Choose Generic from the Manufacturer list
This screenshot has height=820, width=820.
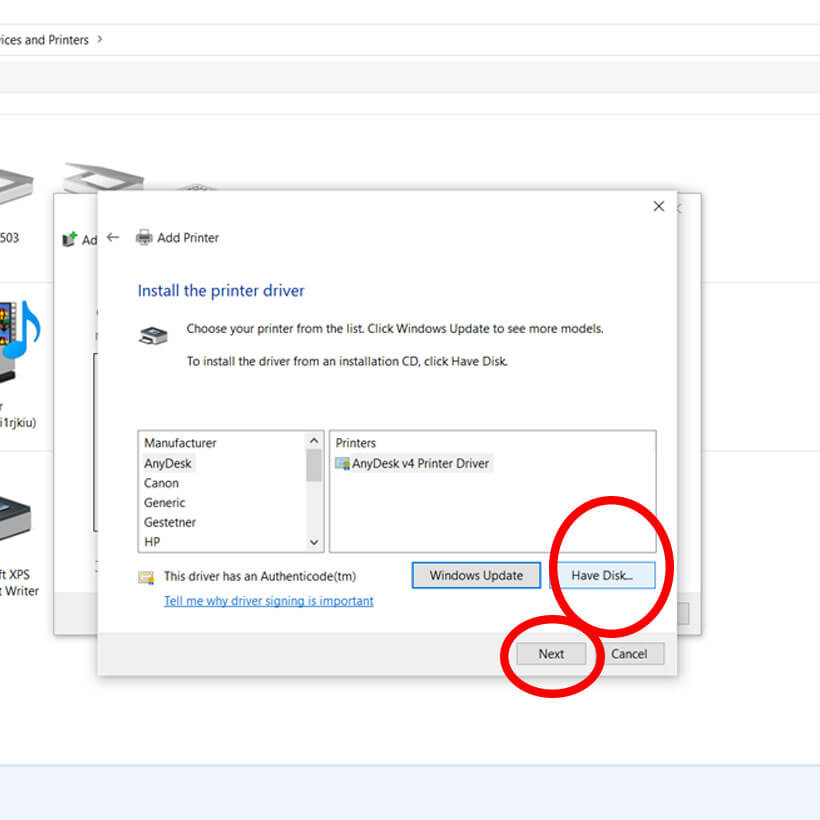165,503
